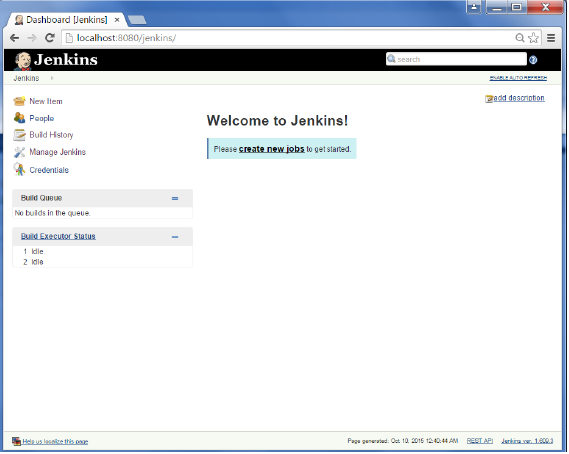The image size is (569, 454).
Task: Open the New Item link
Action: click(46, 101)
